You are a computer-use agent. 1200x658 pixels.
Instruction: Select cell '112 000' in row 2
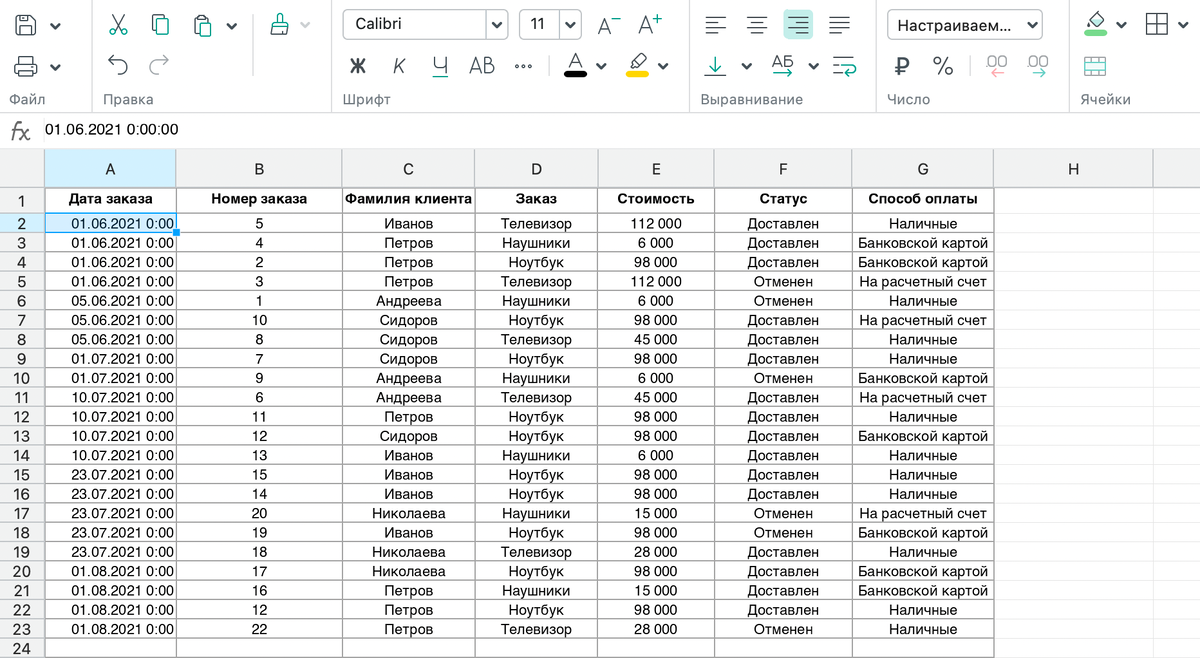[x=655, y=224]
